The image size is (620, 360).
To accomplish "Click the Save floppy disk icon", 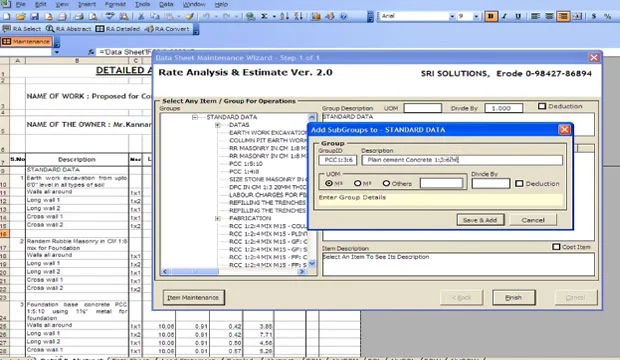I will [34, 16].
